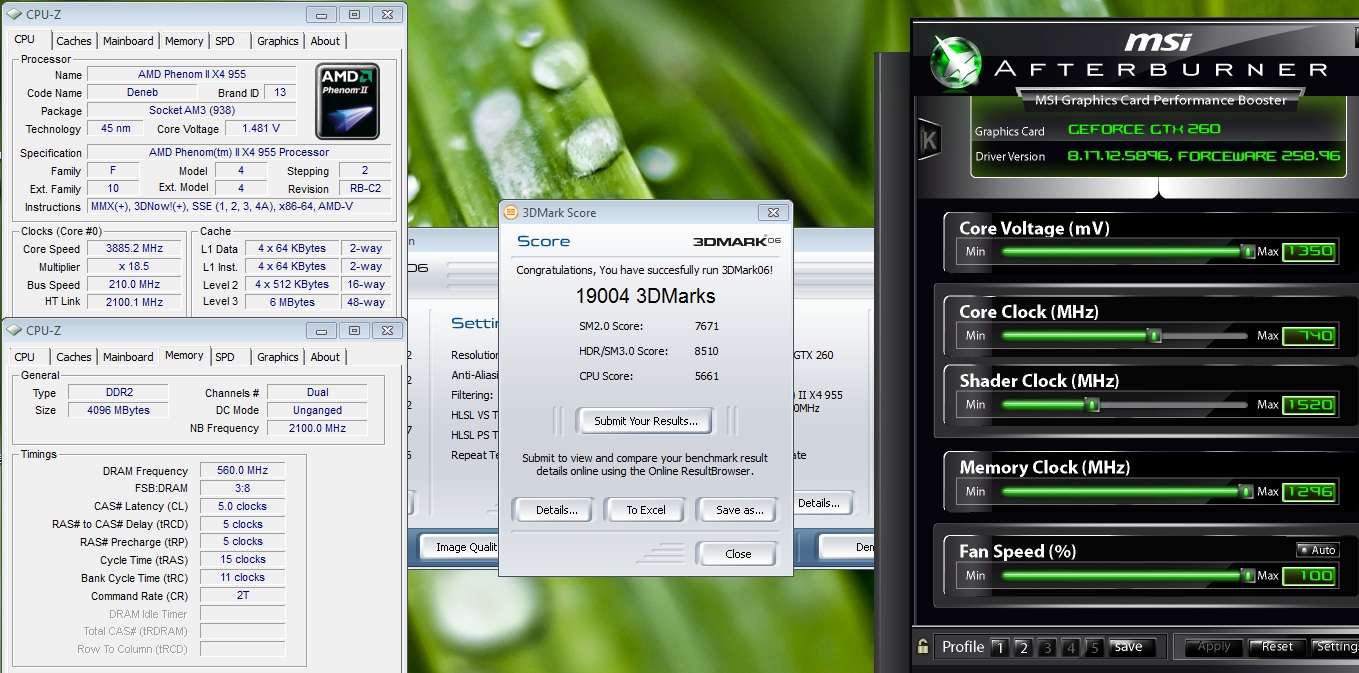Click the 19004 3DMarks score text
Viewport: 1359px width, 673px height.
pyautogui.click(x=646, y=296)
